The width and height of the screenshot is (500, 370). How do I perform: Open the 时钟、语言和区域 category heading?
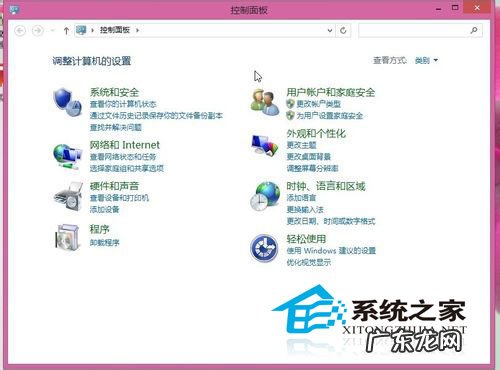coord(326,186)
